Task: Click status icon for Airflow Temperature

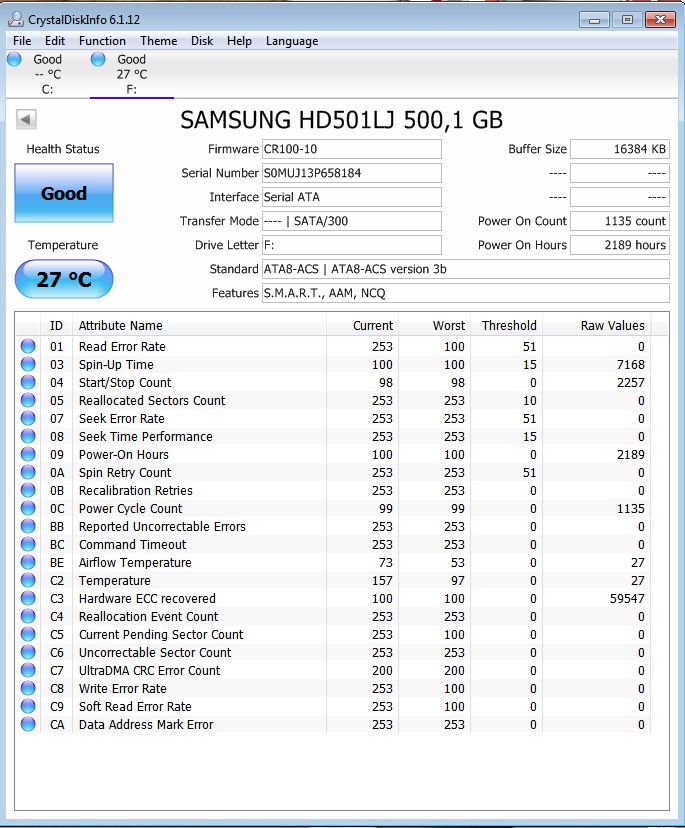Action: coord(28,562)
